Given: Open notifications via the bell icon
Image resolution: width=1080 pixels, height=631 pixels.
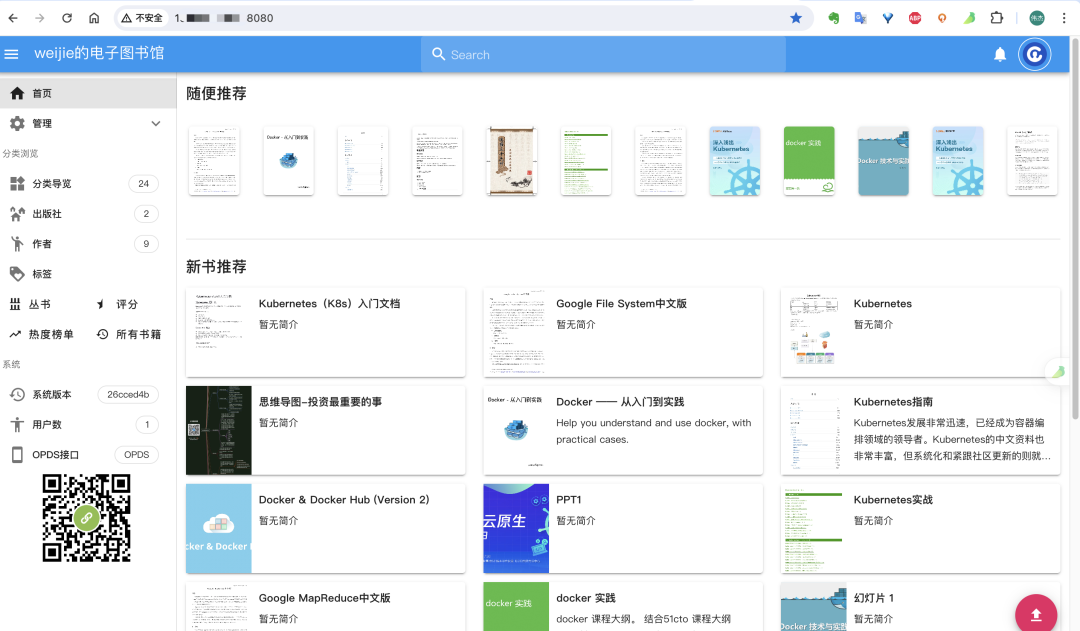Looking at the screenshot, I should pos(999,54).
